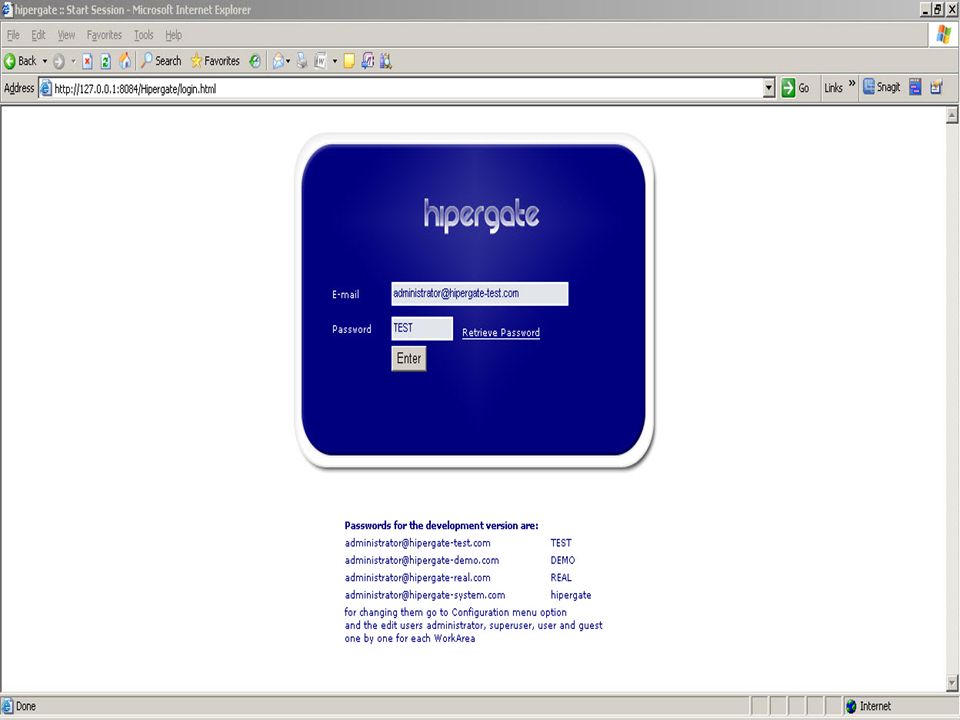Click the E-mail input field
960x720 pixels.
(x=479, y=293)
